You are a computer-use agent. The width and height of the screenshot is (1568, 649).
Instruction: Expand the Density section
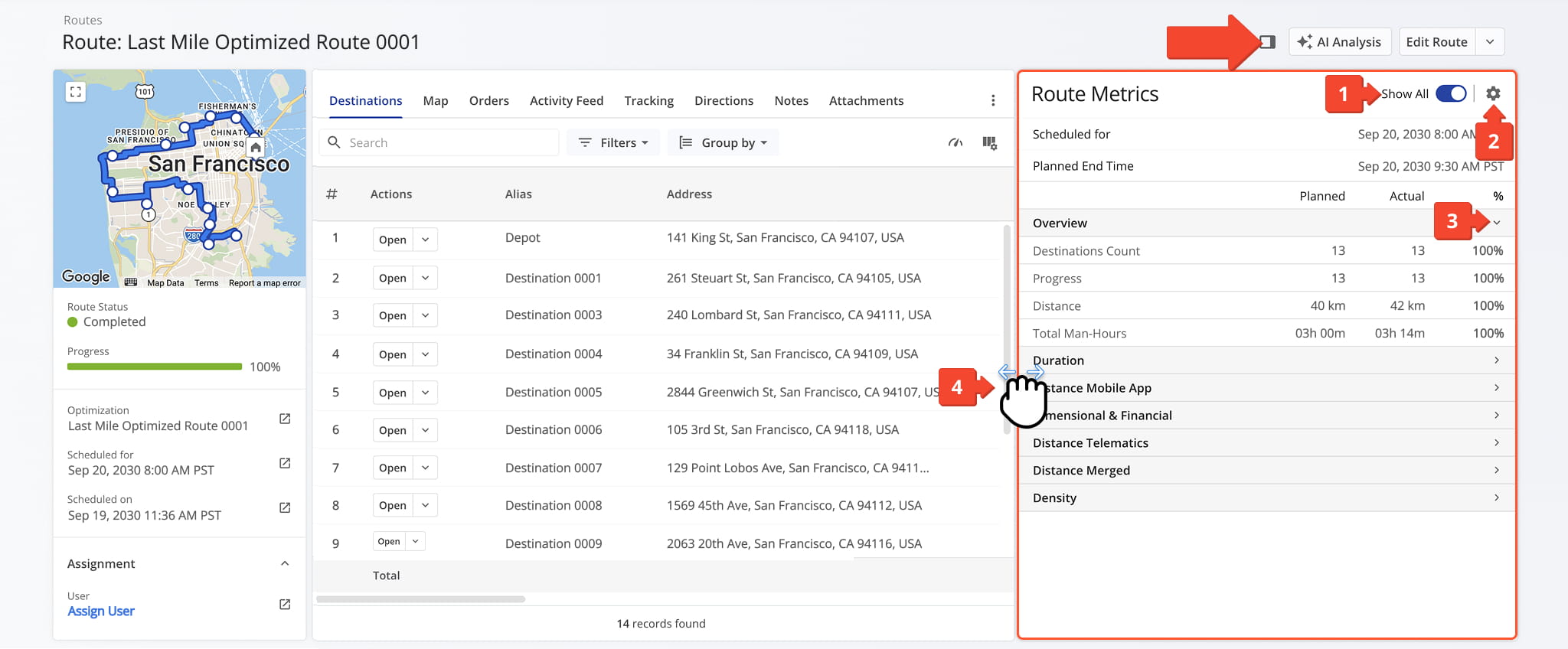(x=1496, y=497)
